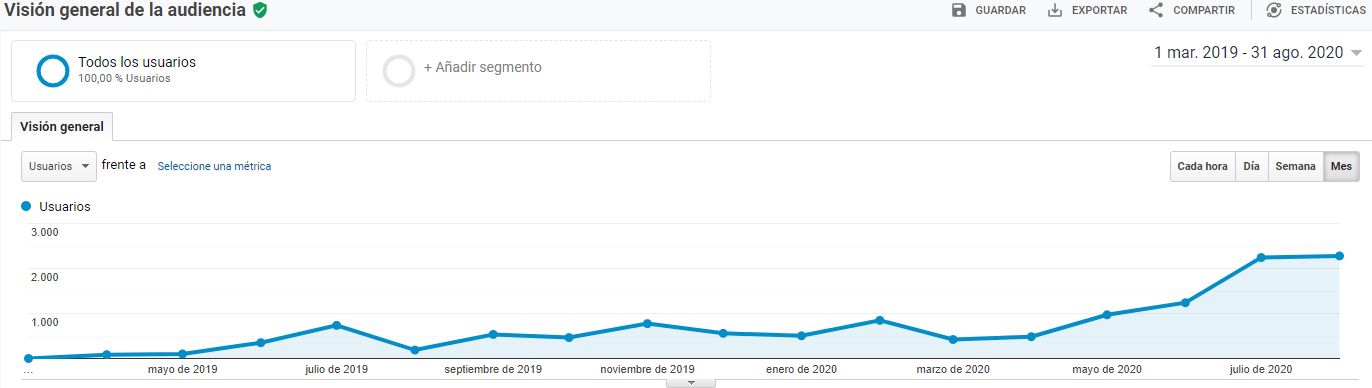Click the Usuarios legend label
Image resolution: width=1372 pixels, height=388 pixels.
65,206
